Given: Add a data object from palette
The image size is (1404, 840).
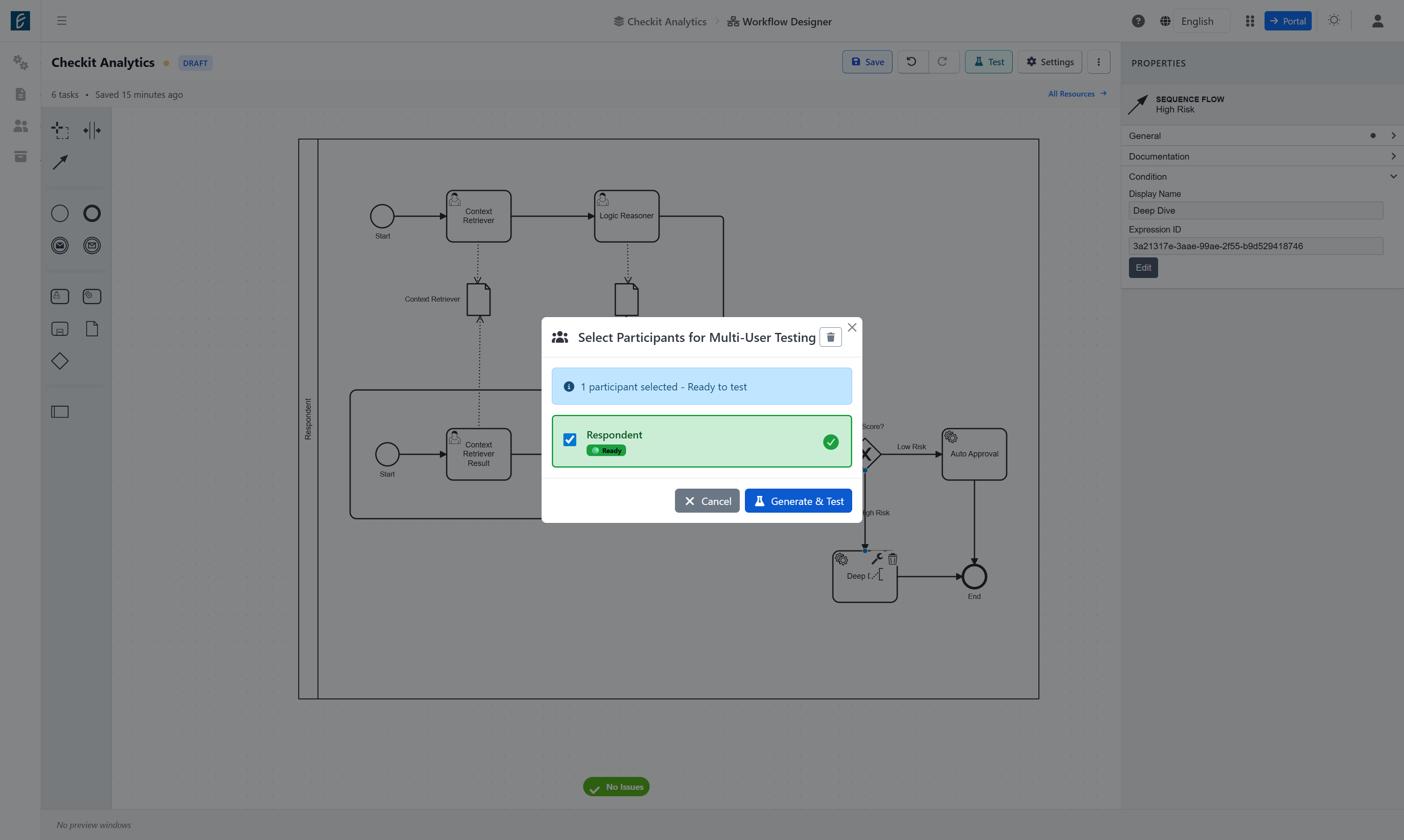Looking at the screenshot, I should click(92, 329).
